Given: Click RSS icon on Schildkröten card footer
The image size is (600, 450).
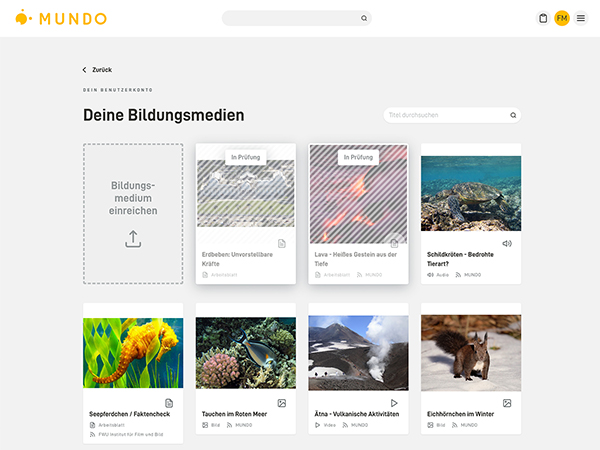Looking at the screenshot, I should 458,275.
